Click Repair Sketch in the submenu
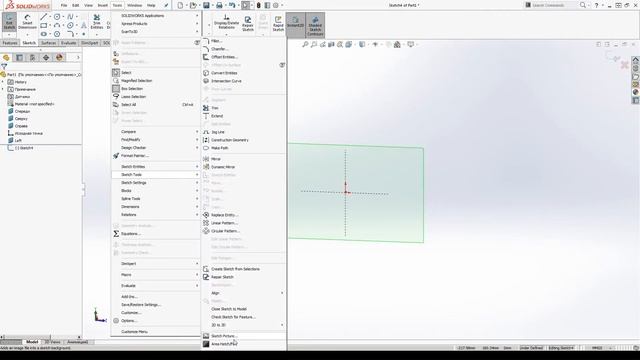The width and height of the screenshot is (640, 360). 244,277
